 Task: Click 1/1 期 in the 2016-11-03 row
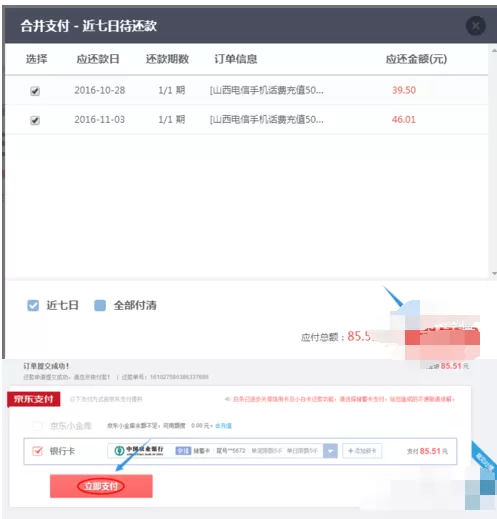click(x=172, y=120)
